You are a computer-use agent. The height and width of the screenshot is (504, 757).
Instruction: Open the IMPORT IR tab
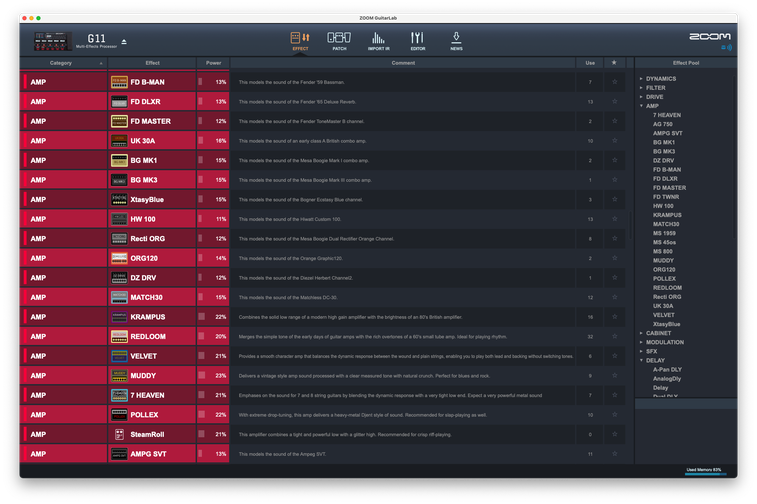pos(378,41)
